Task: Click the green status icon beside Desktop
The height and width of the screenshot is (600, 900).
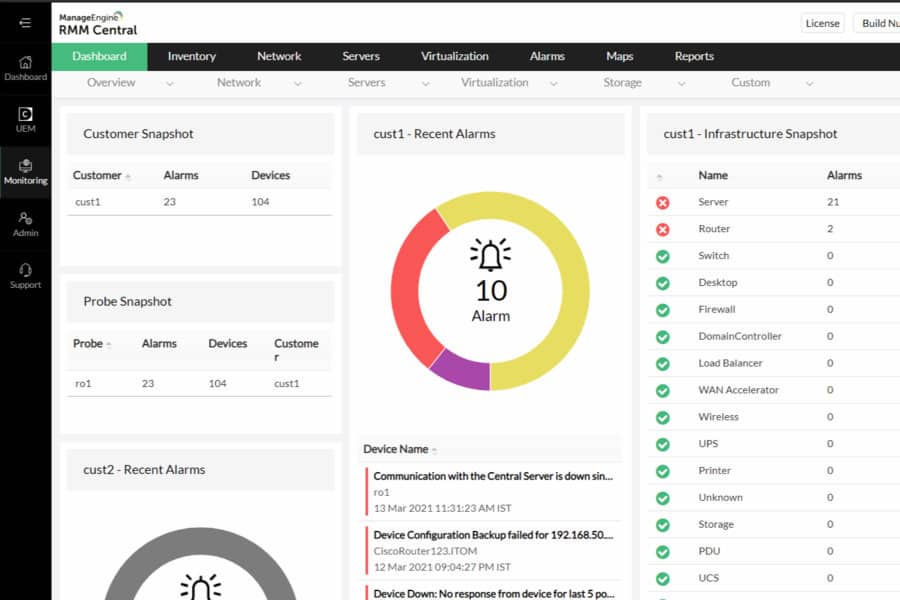Action: pos(662,283)
